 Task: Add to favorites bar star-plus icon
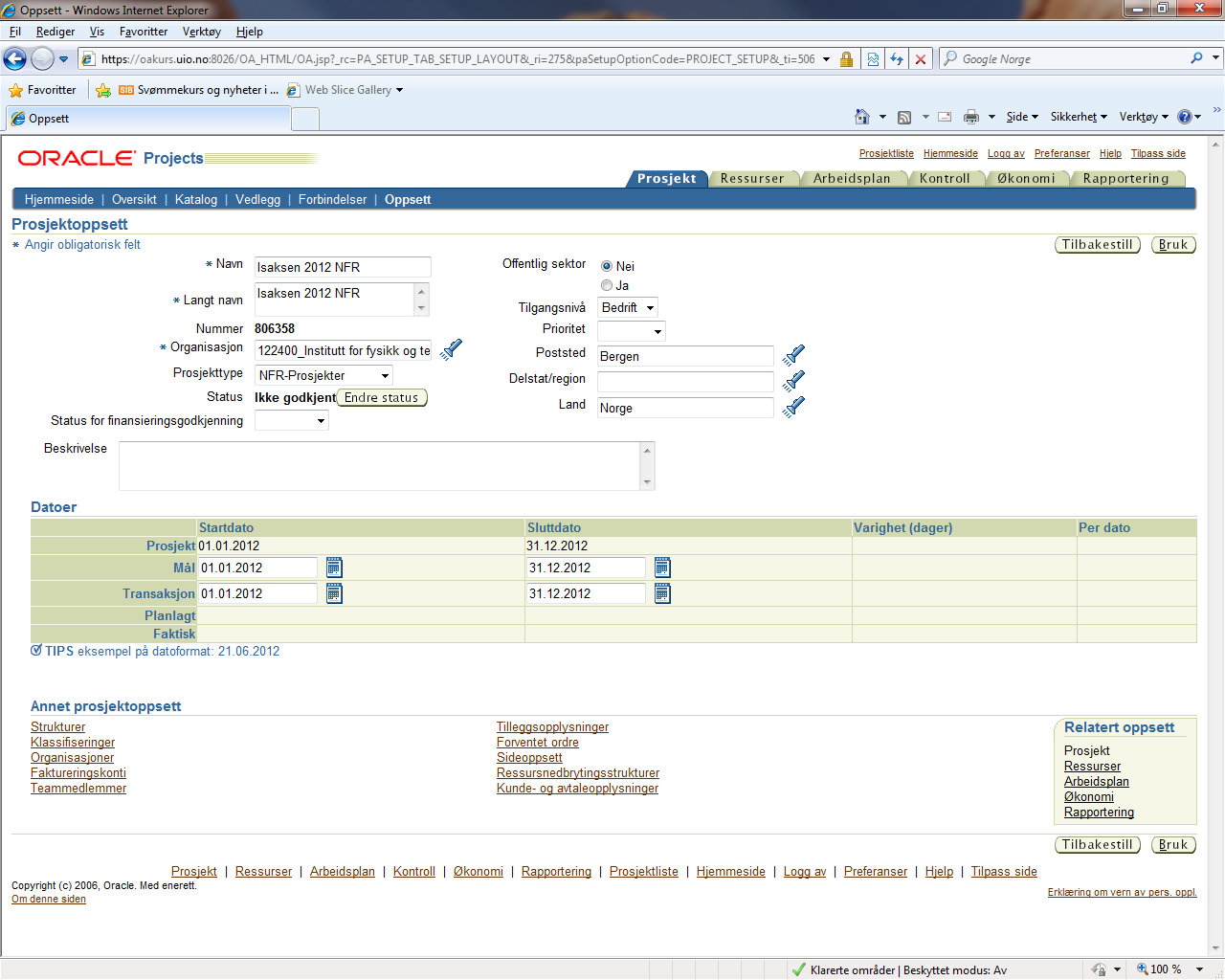click(103, 90)
